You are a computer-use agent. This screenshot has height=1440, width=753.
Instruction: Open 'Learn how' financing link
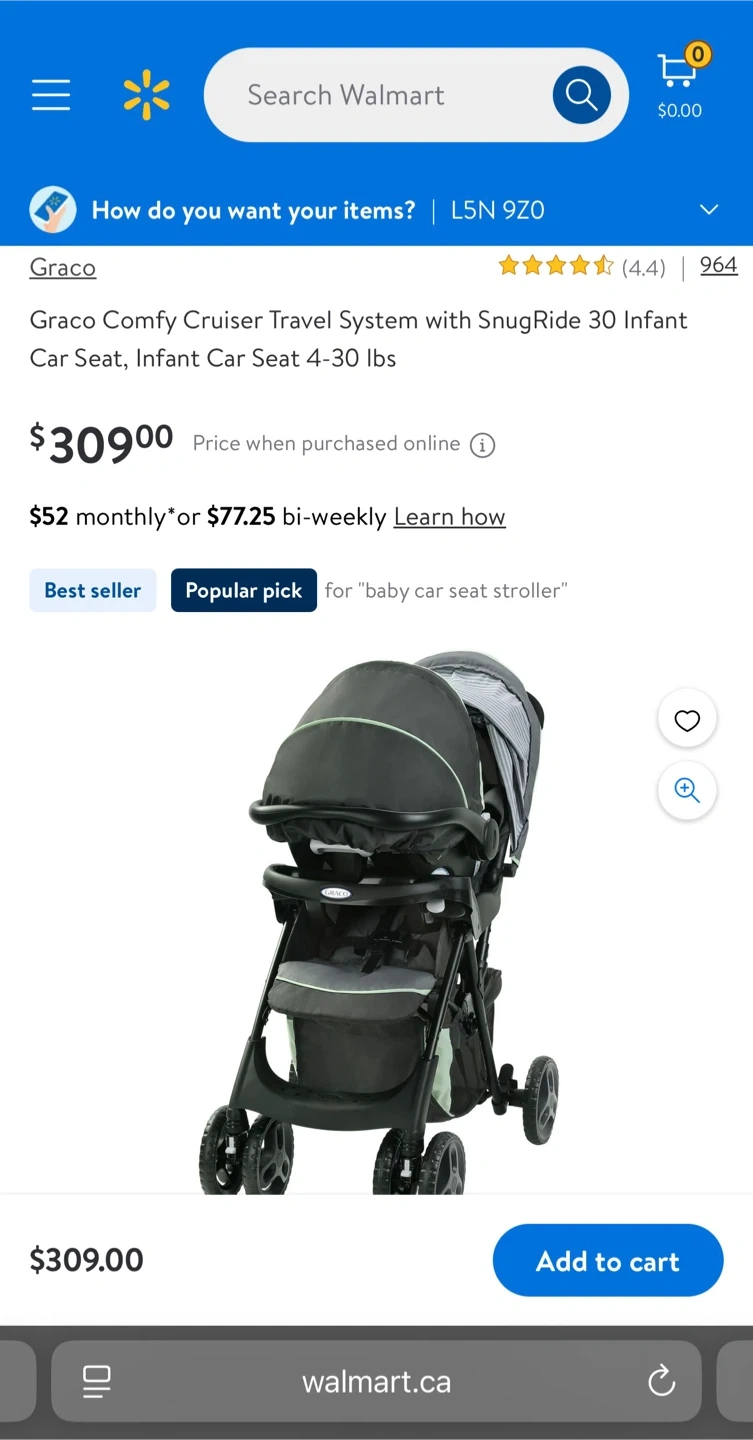(450, 517)
